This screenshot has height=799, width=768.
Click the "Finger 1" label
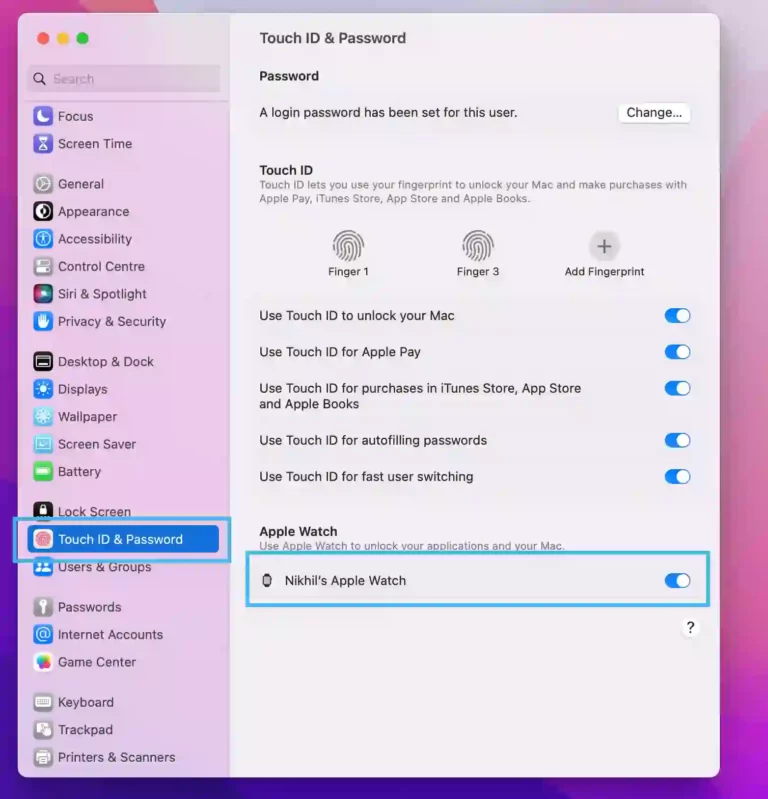click(x=348, y=272)
